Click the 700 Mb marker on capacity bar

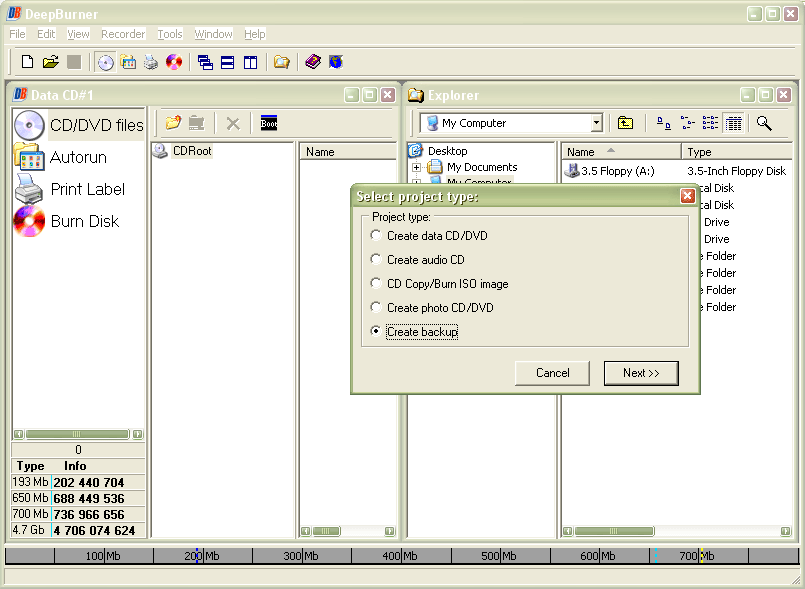[697, 556]
